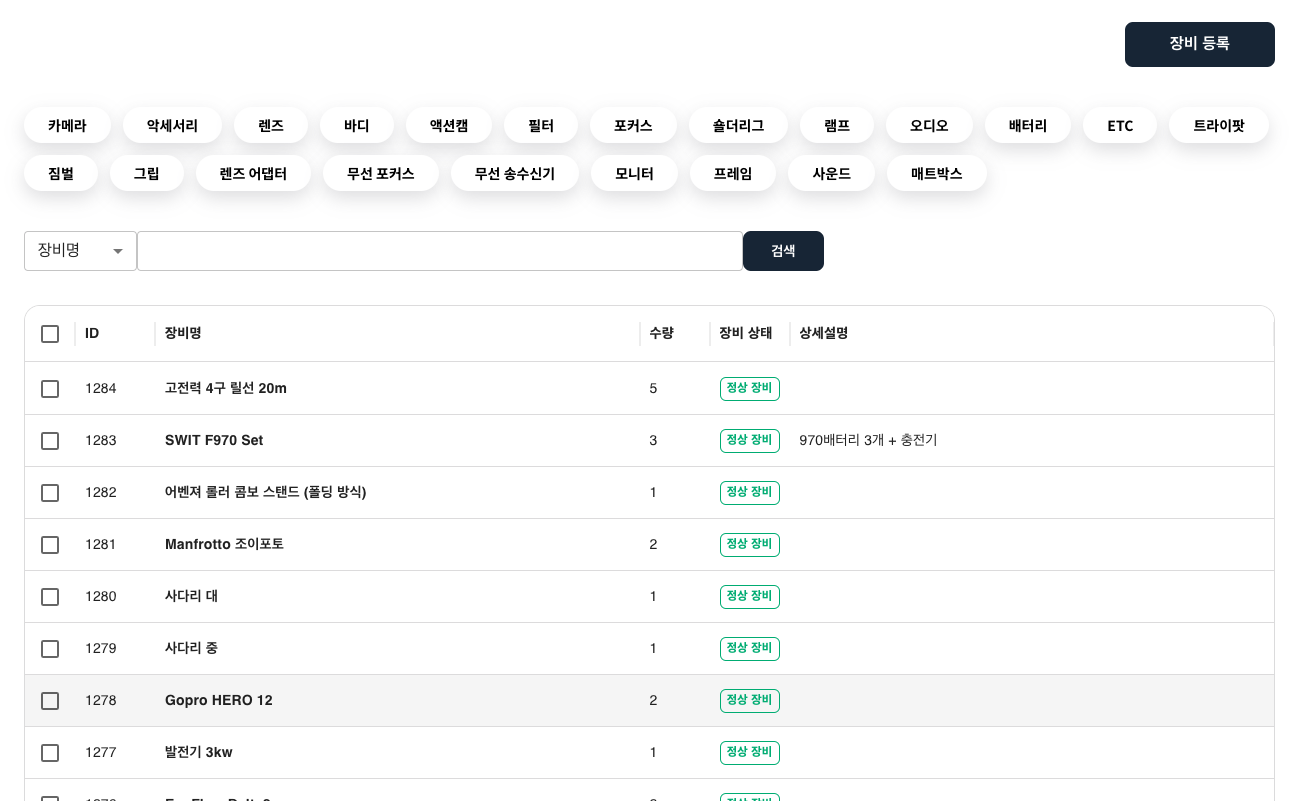Pick the 매트박스 category filter

pyautogui.click(x=936, y=174)
